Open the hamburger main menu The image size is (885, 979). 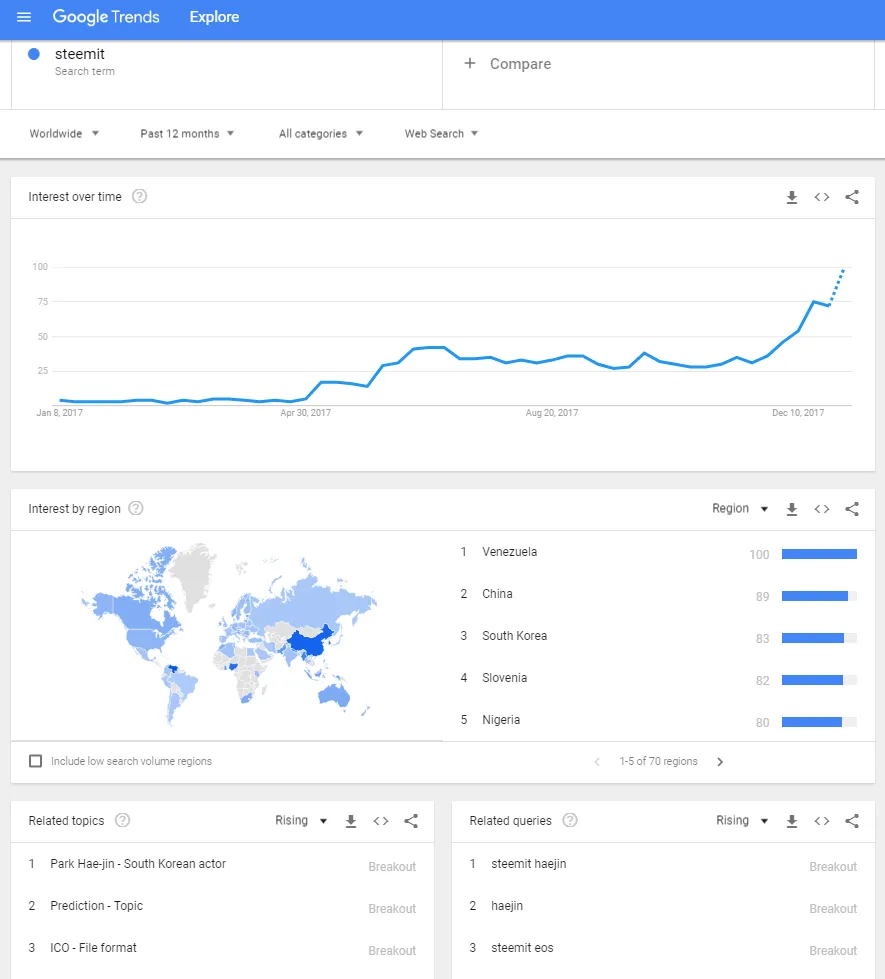(24, 18)
